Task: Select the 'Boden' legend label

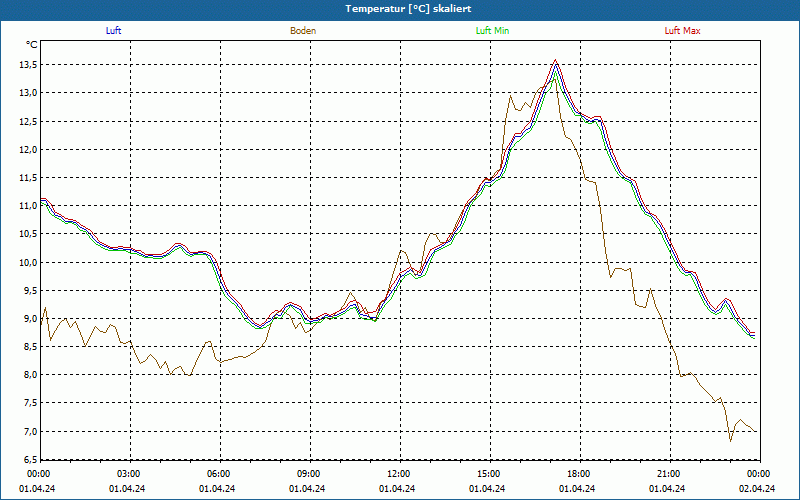Action: click(303, 31)
